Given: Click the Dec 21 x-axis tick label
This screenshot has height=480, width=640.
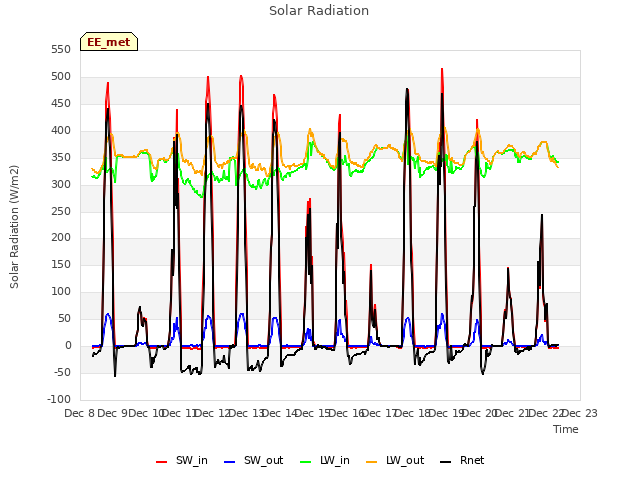Looking at the screenshot, I should pos(513,413).
